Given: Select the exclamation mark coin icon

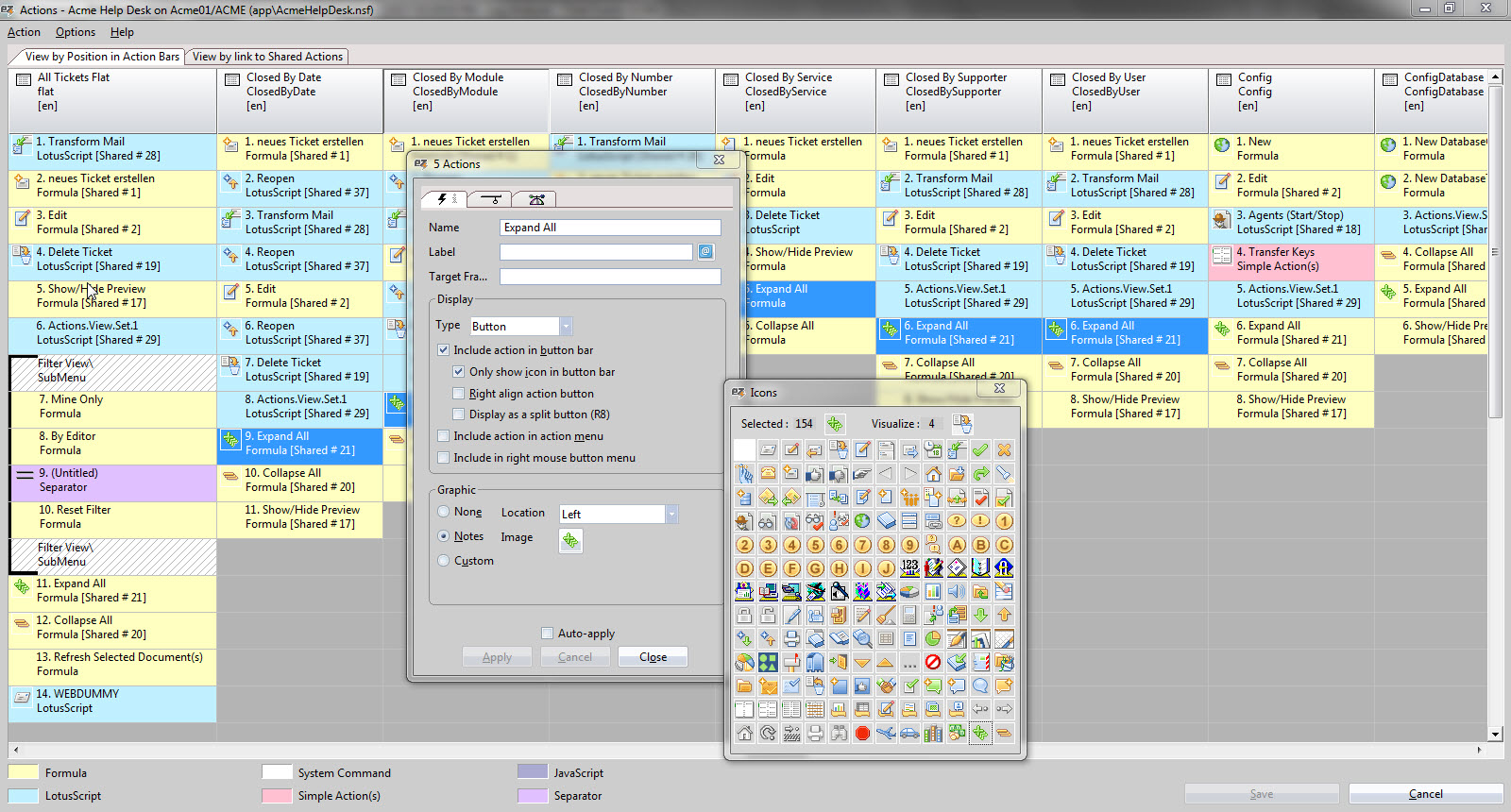Looking at the screenshot, I should [981, 520].
